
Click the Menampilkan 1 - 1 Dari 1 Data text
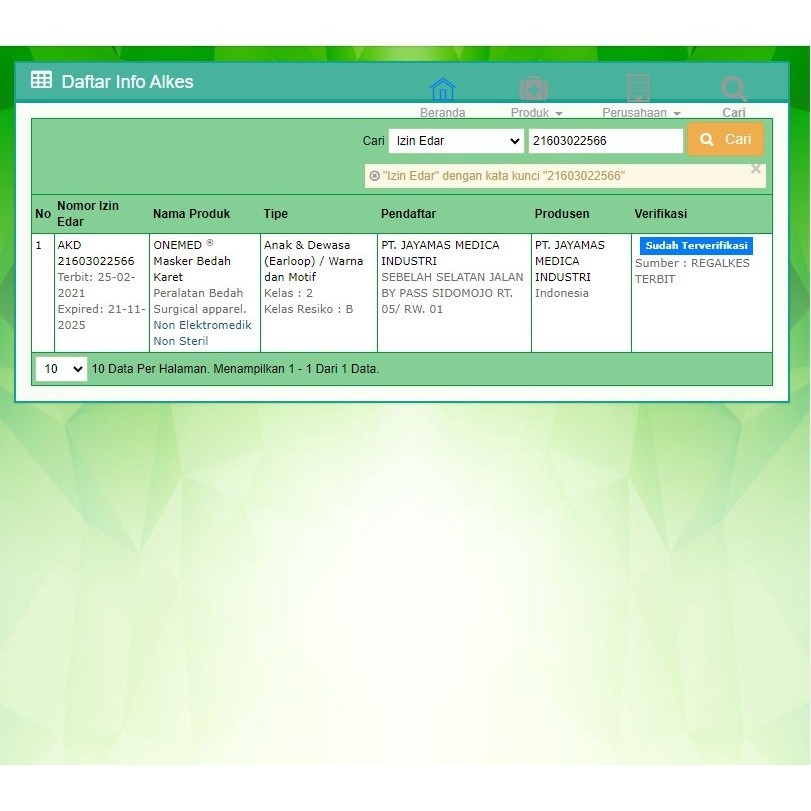point(296,369)
